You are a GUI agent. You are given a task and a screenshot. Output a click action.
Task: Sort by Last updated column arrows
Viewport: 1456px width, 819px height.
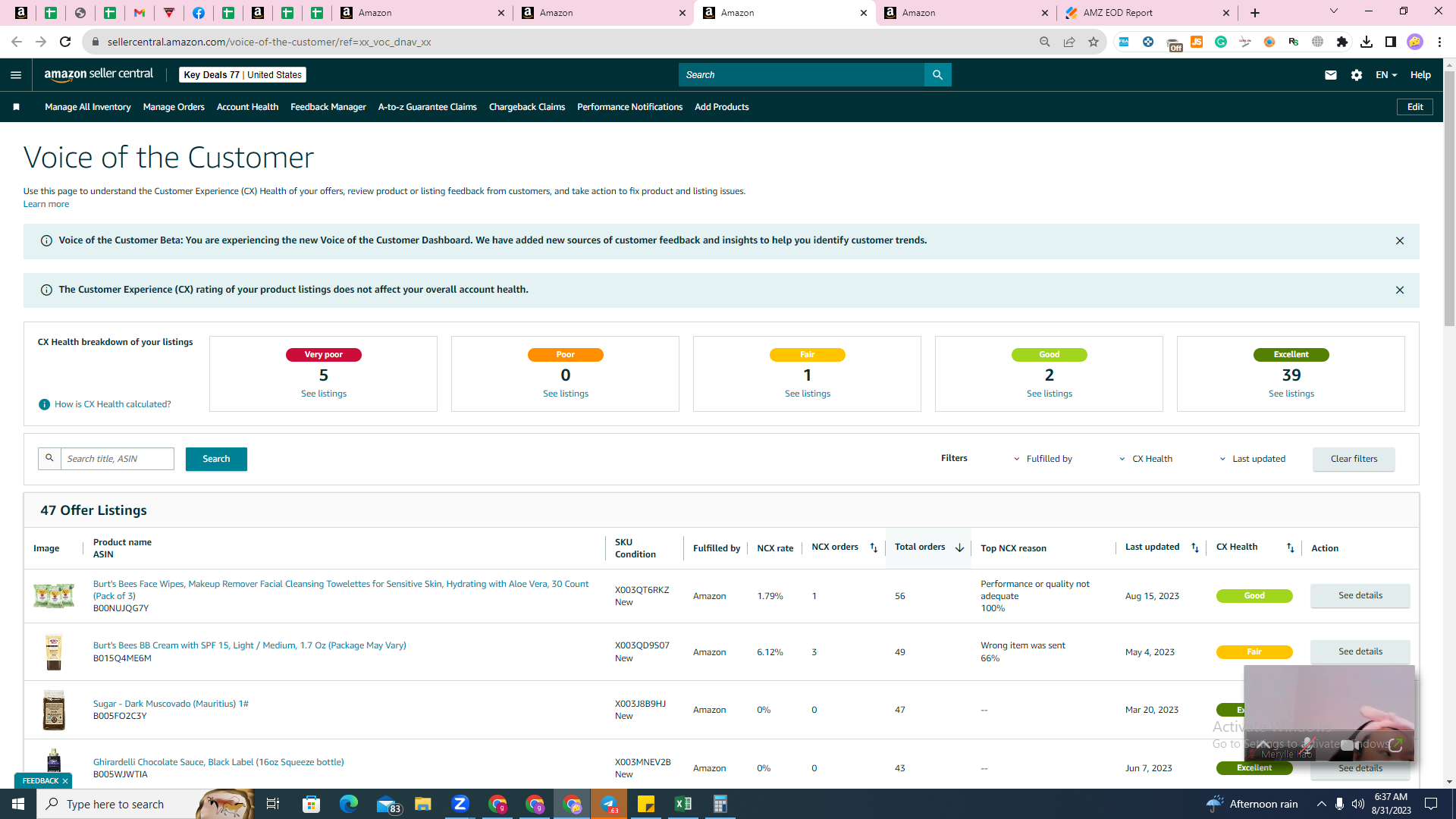tap(1195, 548)
